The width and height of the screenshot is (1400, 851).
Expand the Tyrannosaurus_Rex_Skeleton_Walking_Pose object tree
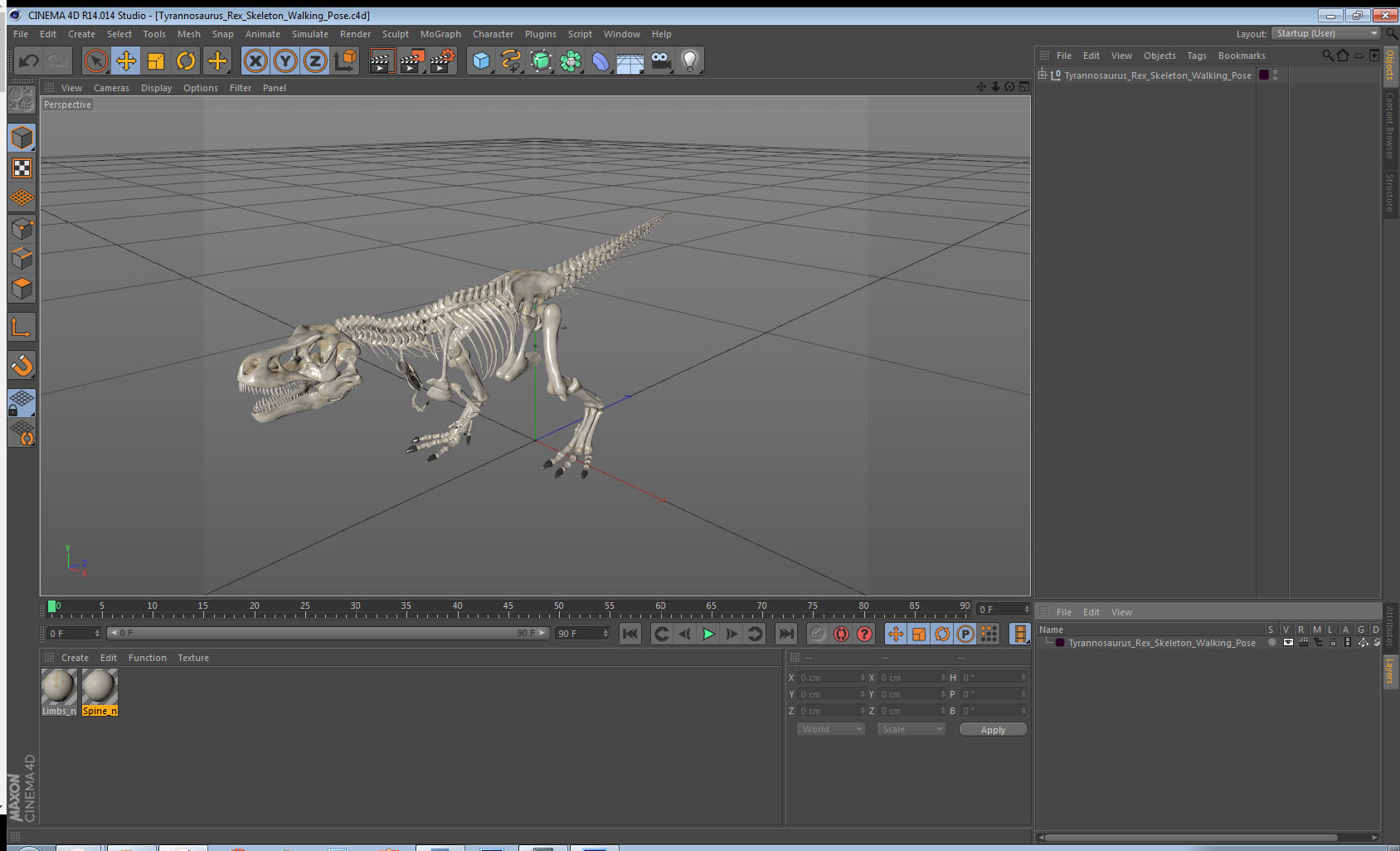[x=1043, y=75]
